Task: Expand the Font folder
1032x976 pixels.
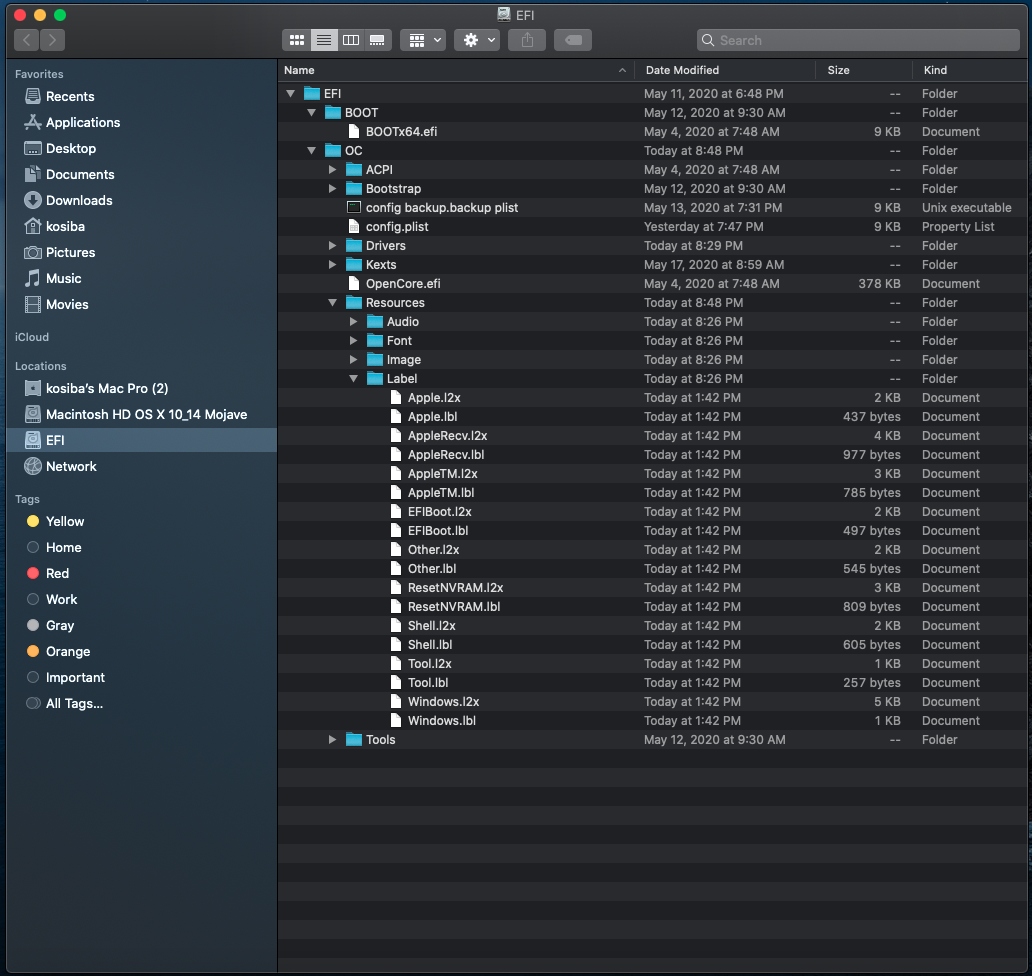Action: 353,341
